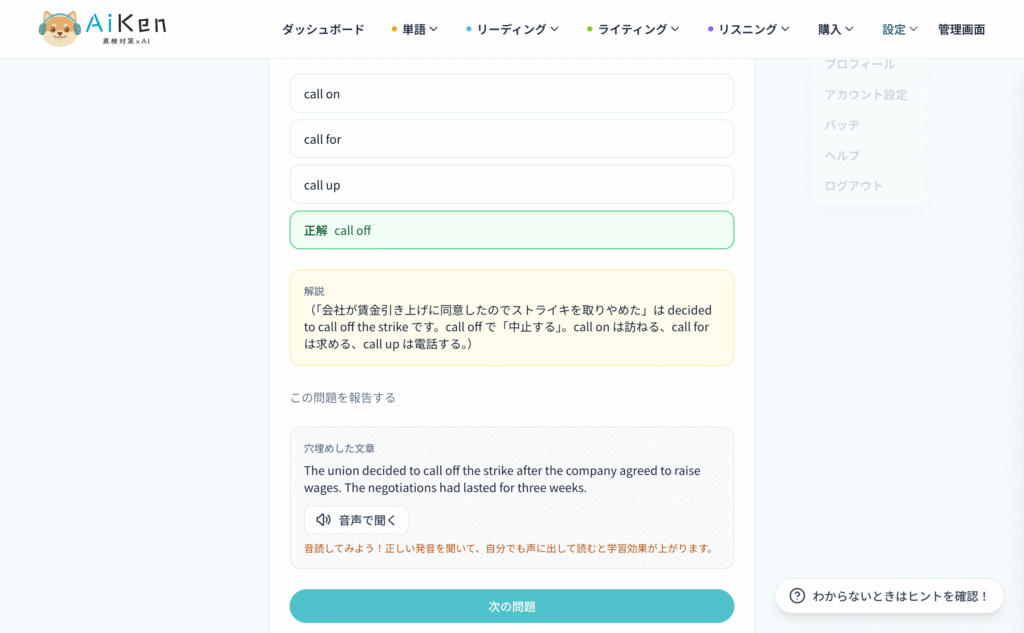Screen dimensions: 1024x633
Task: Select プロフィール in the settings dropdown
Action: tap(859, 64)
